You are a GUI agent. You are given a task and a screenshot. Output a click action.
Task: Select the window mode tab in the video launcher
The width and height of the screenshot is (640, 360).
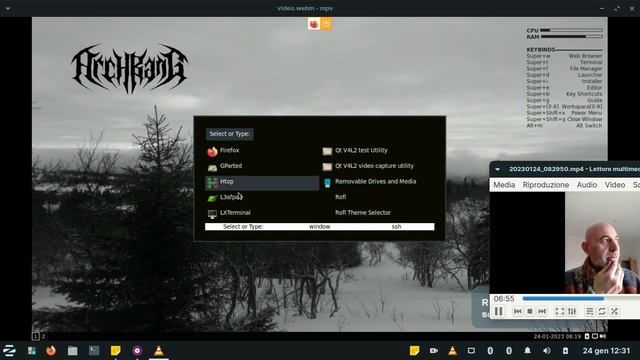320,227
